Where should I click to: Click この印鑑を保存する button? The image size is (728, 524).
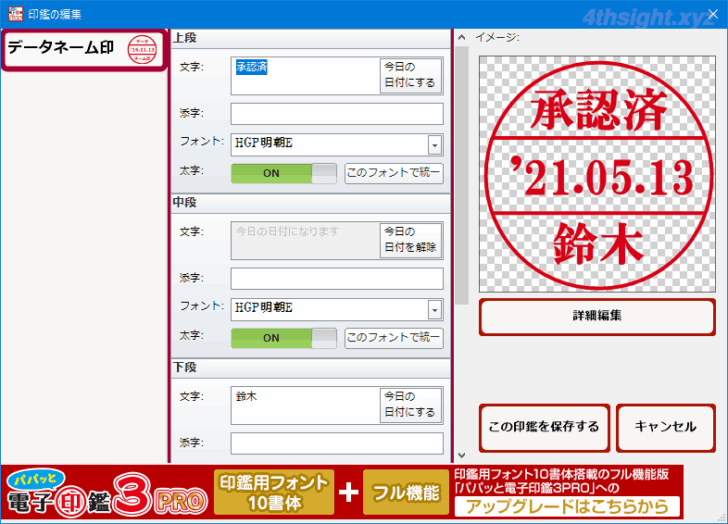(544, 427)
